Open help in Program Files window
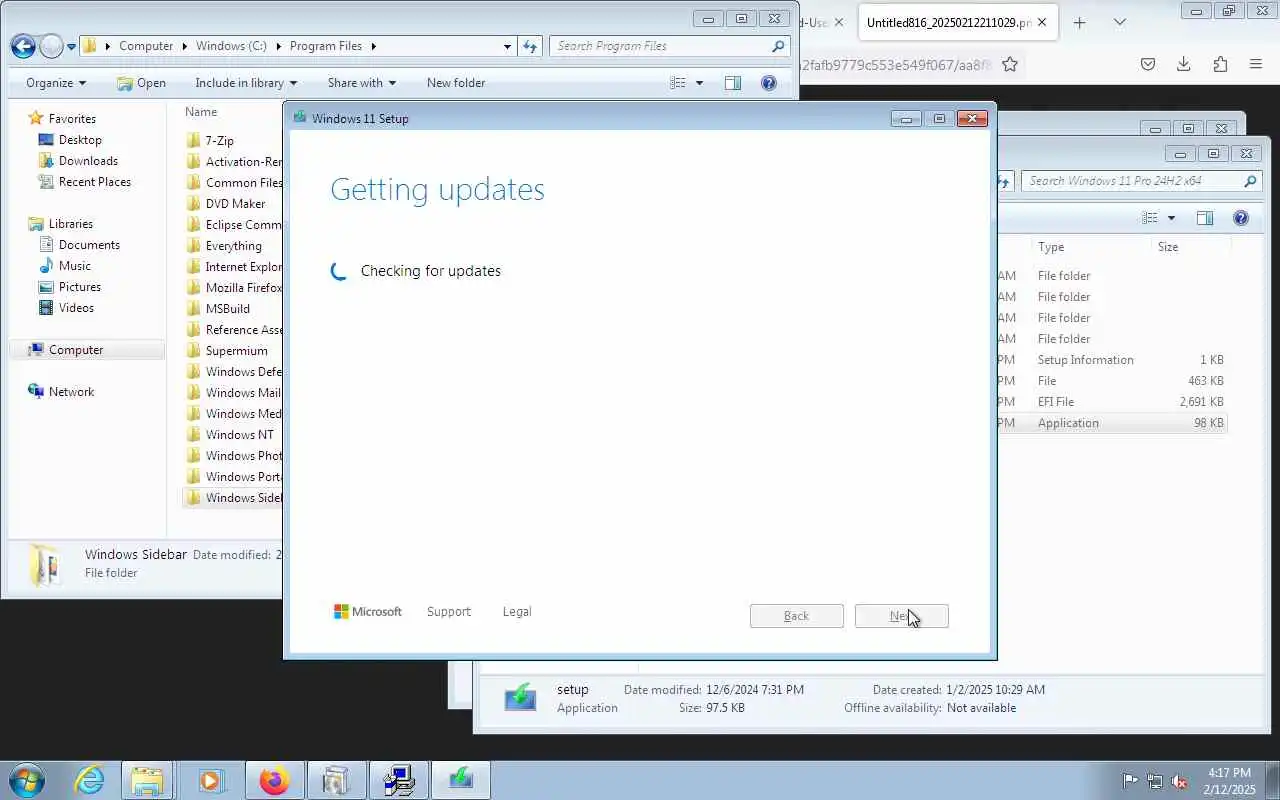Viewport: 1280px width, 800px height. point(769,83)
